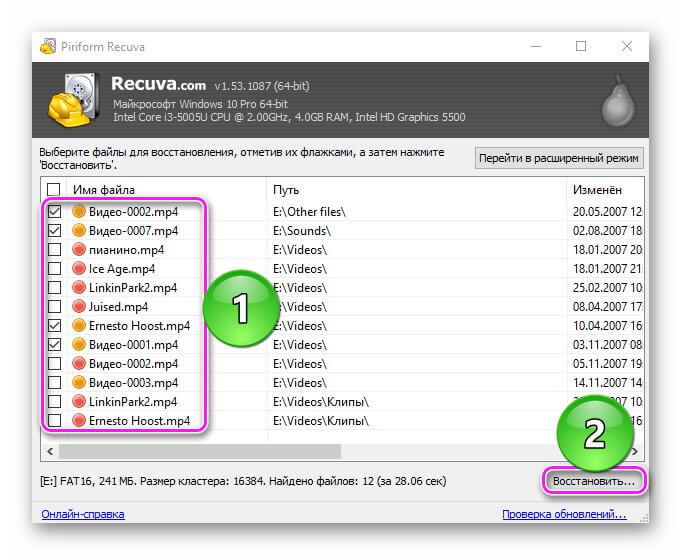Click the Recuva app icon in the title bar
This screenshot has height=555, width=681.
pyautogui.click(x=48, y=46)
